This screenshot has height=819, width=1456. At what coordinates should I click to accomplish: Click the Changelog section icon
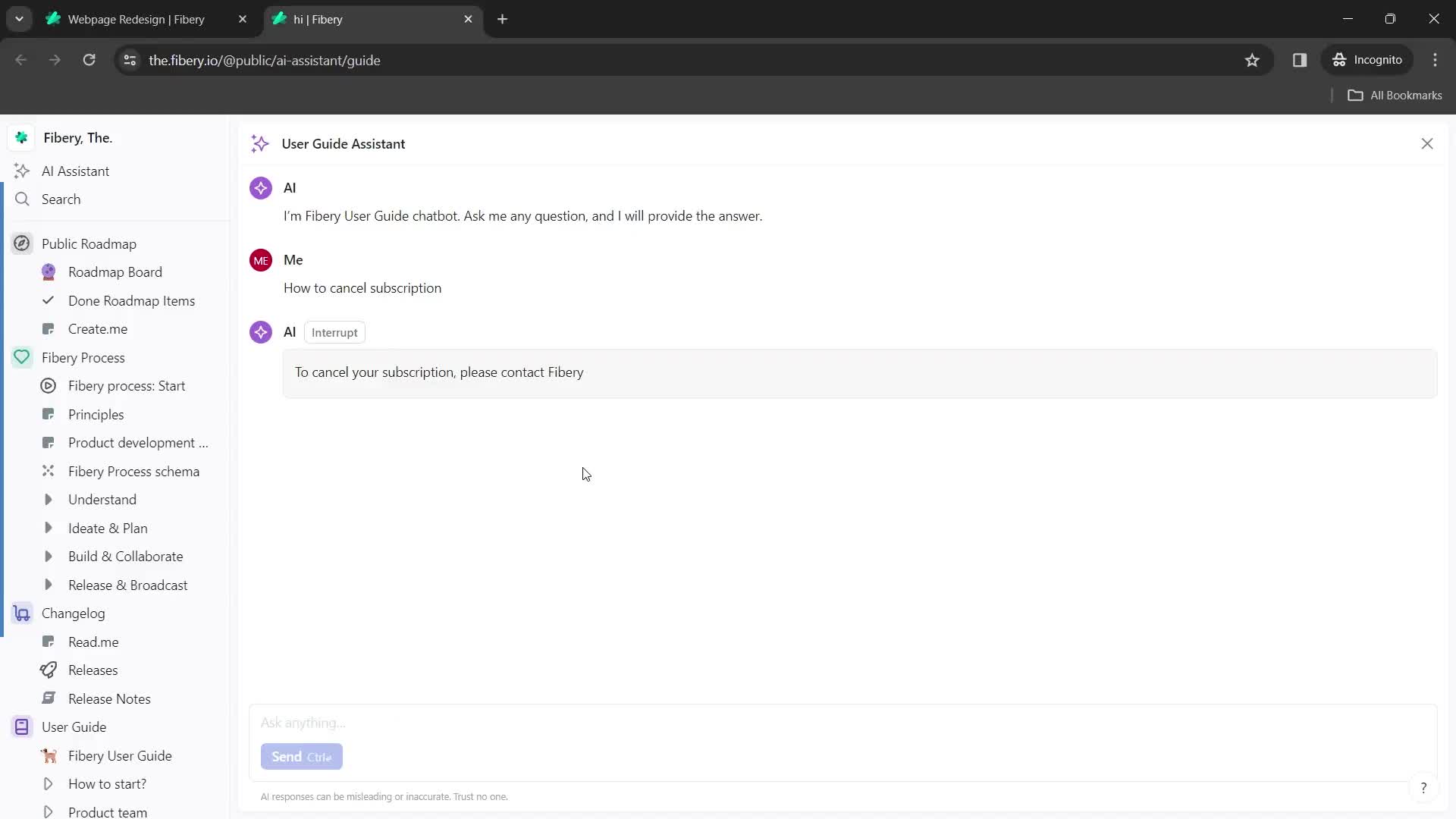pyautogui.click(x=22, y=613)
